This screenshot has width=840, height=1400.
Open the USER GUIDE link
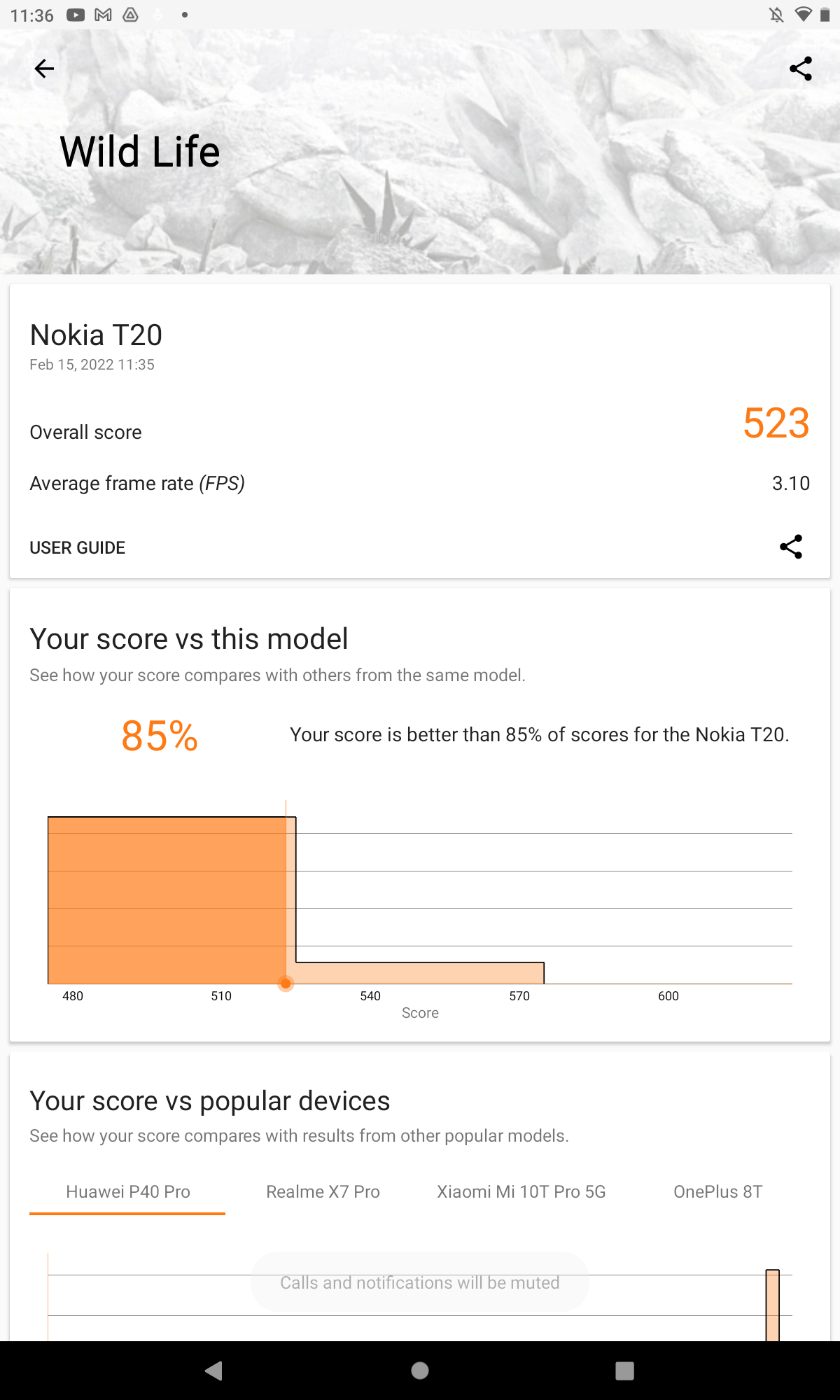(78, 547)
